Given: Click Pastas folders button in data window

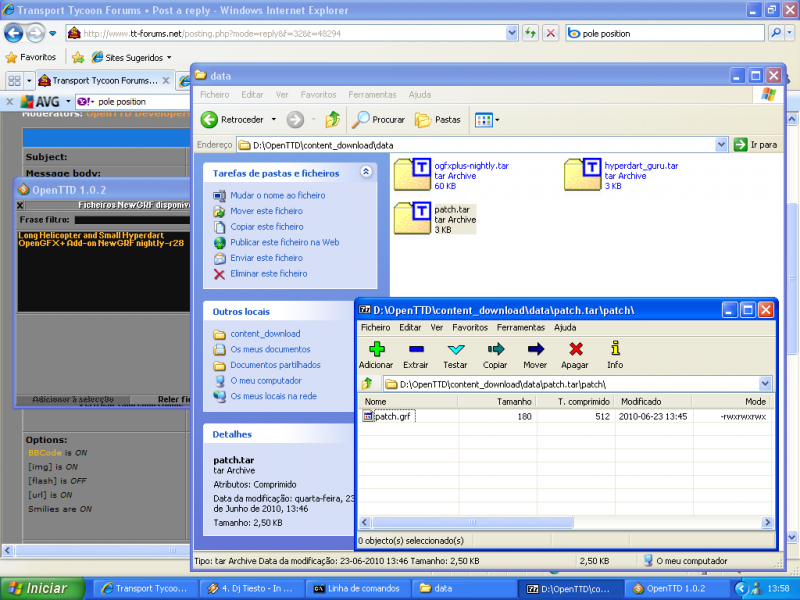Looking at the screenshot, I should click(x=438, y=120).
